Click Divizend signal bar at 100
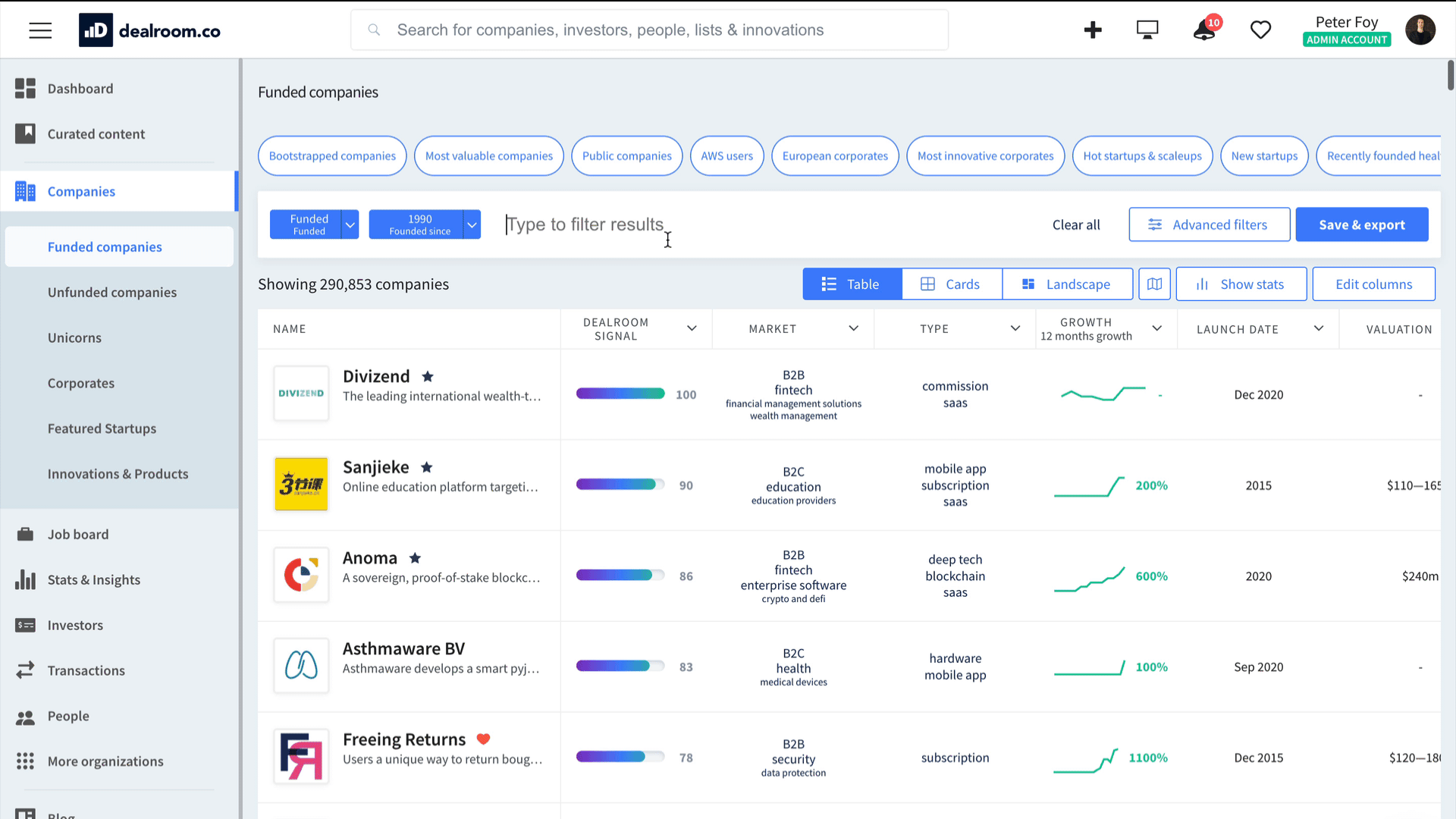Screen dimensions: 1456x819 point(620,394)
